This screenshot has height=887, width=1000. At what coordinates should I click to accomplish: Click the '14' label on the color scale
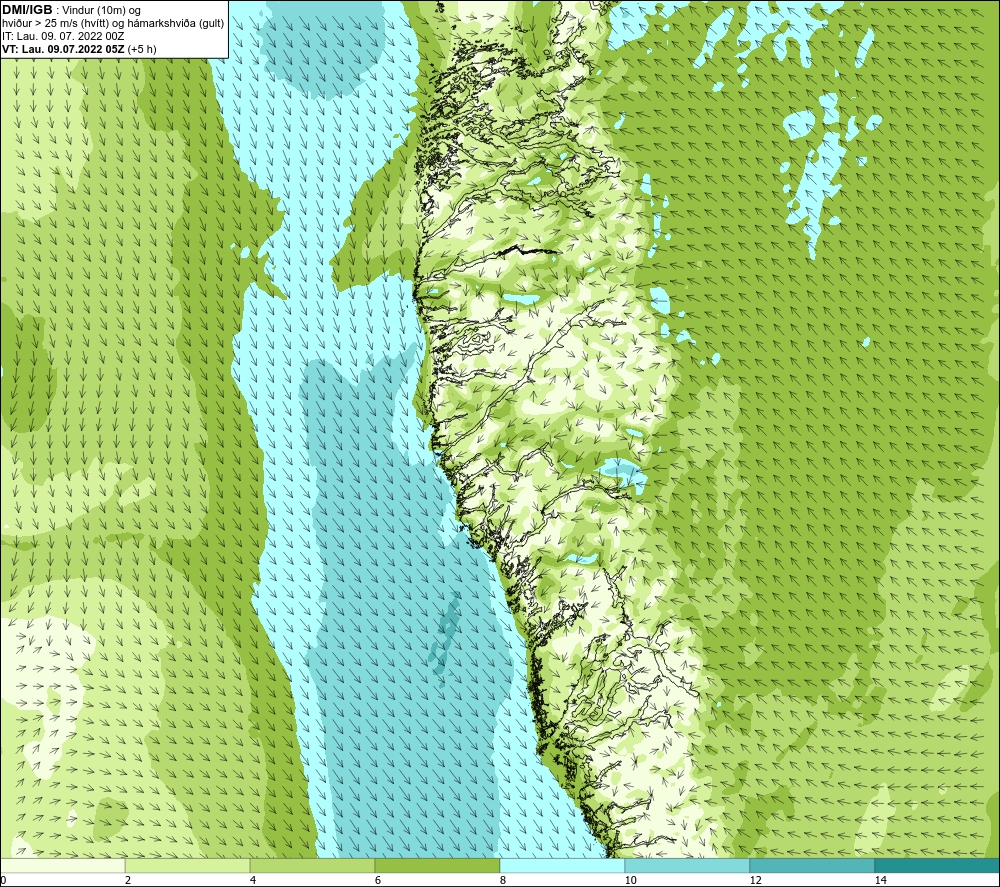pos(881,880)
